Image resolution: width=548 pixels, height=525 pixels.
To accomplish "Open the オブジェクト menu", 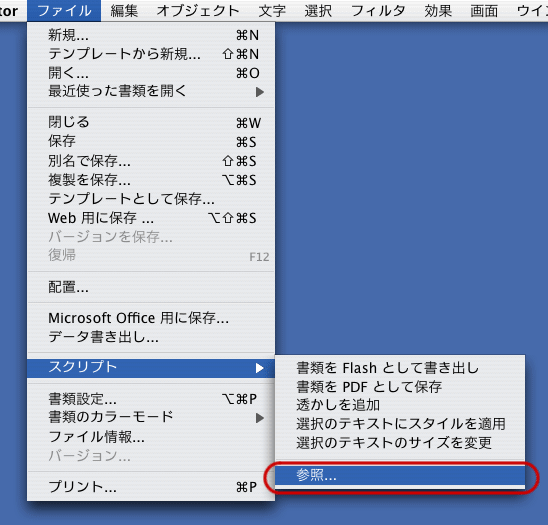I will 198,11.
